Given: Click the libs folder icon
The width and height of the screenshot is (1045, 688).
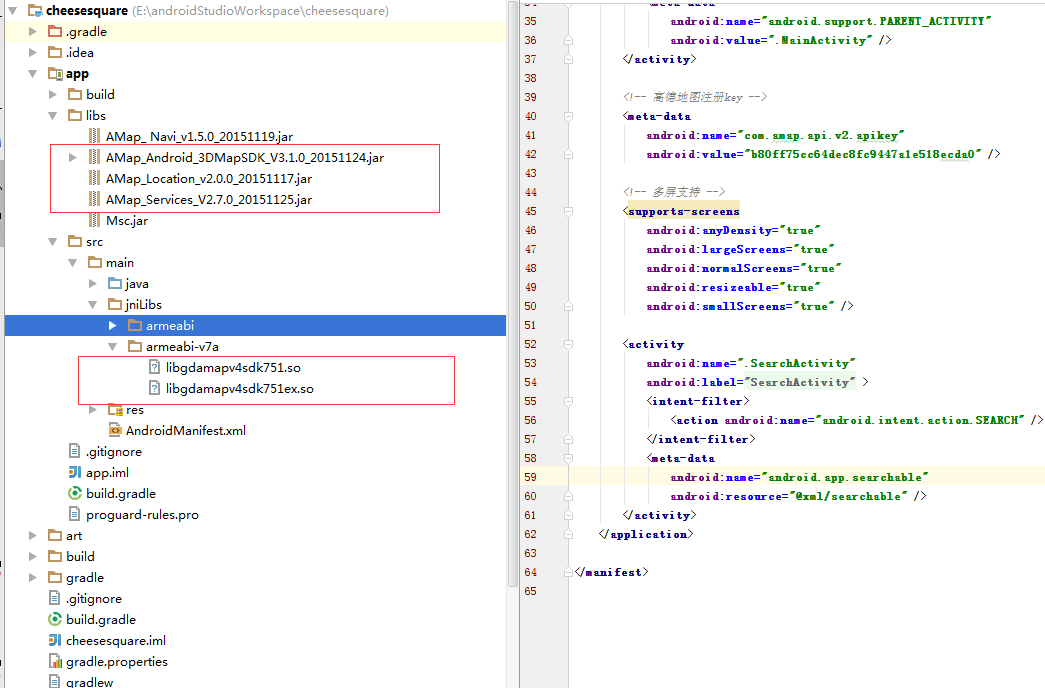Looking at the screenshot, I should [x=75, y=115].
